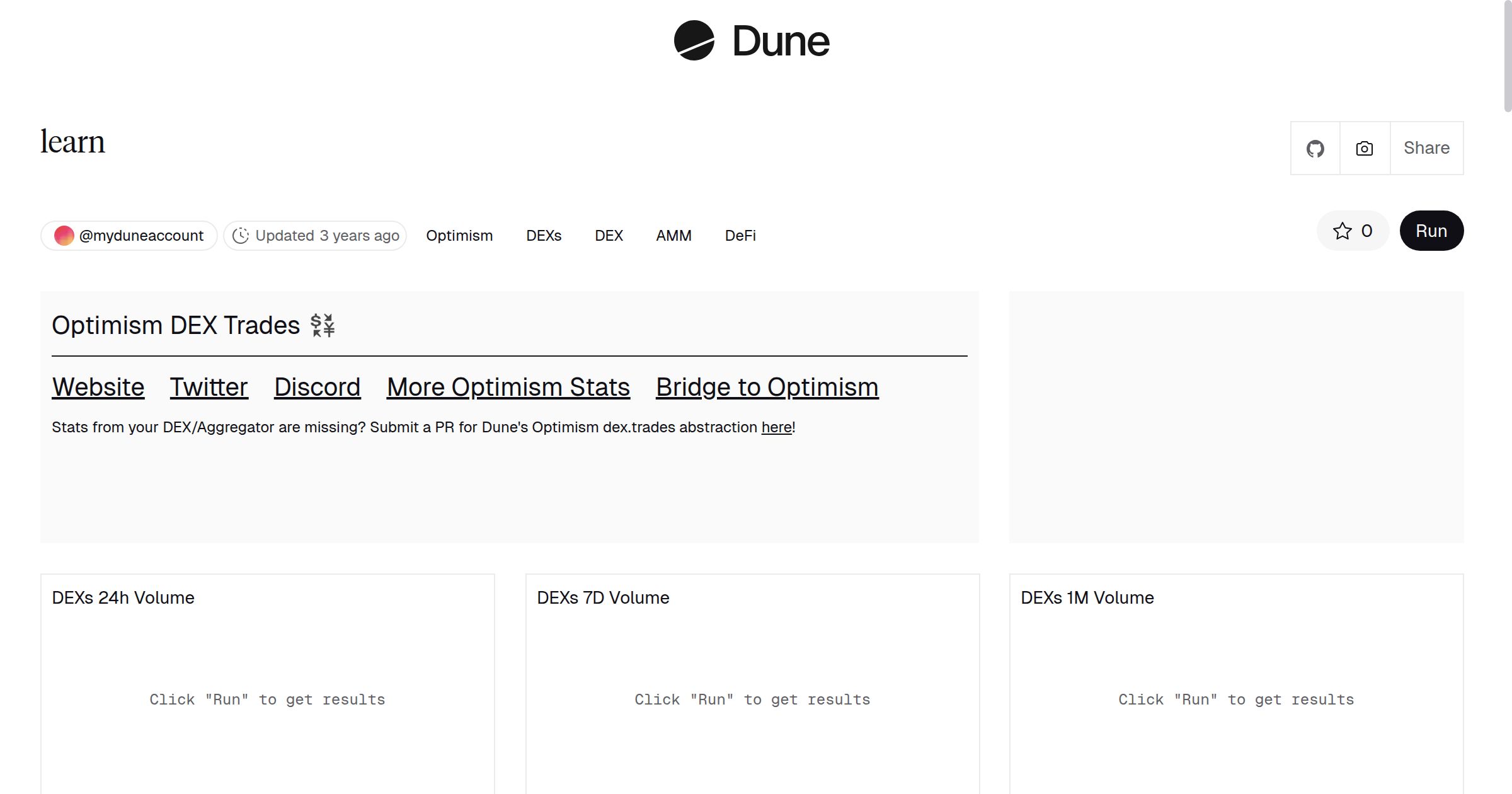Select the Optimism tag
This screenshot has height=794, width=1512.
(x=459, y=236)
